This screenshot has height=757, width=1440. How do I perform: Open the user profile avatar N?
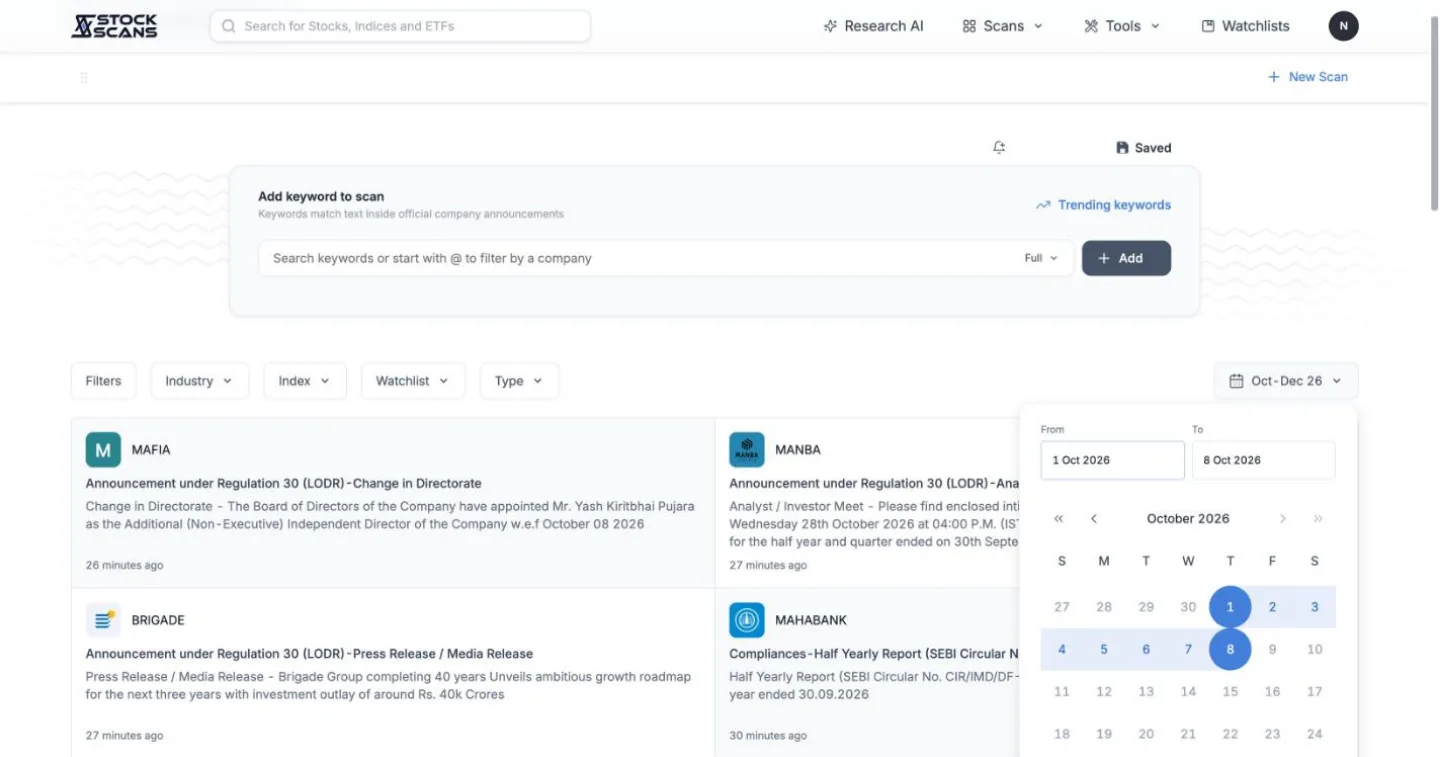pos(1343,26)
